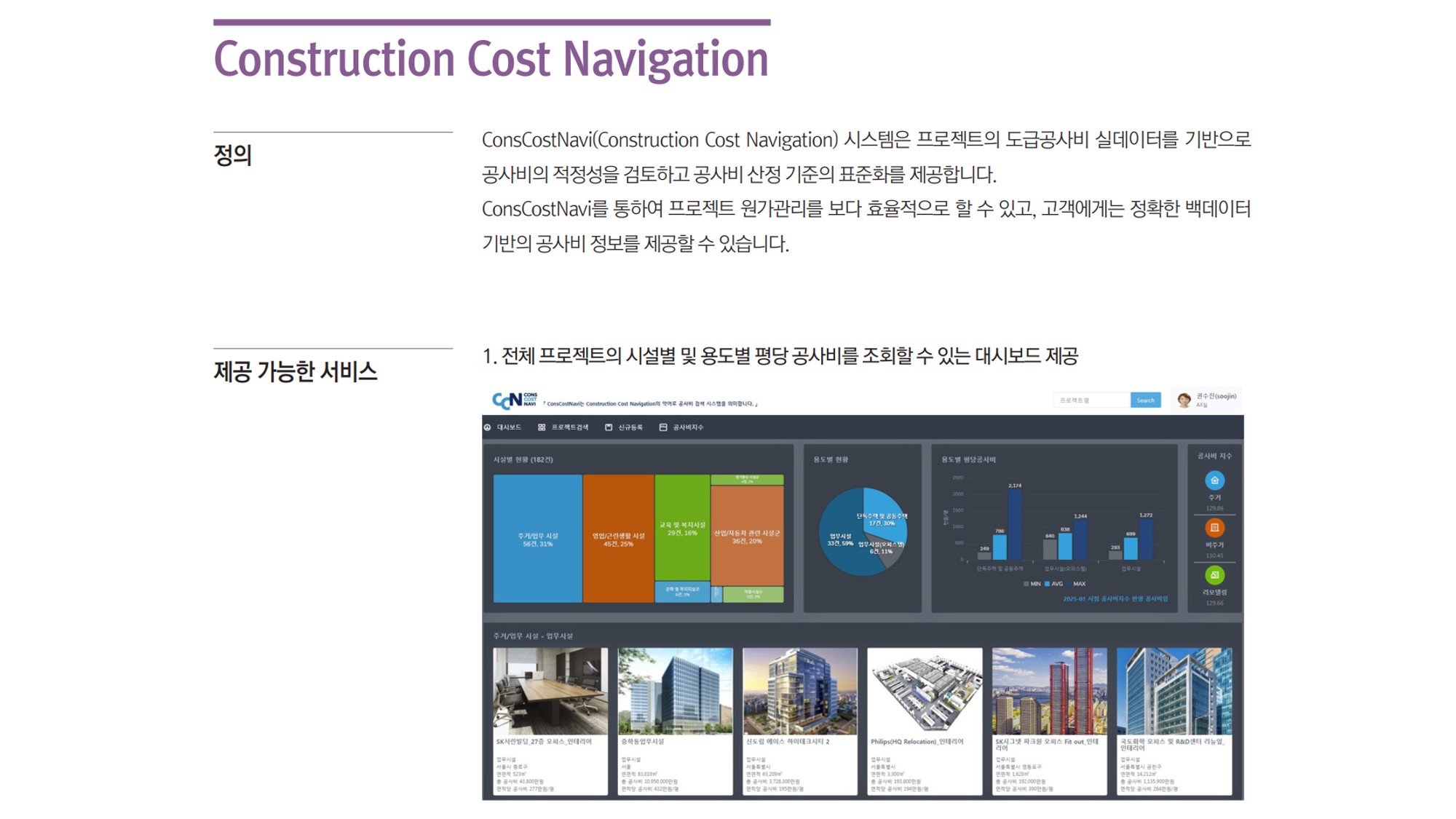The width and height of the screenshot is (1456, 819).
Task: Click the 권수진(soojin) user name
Action: [x=1216, y=396]
